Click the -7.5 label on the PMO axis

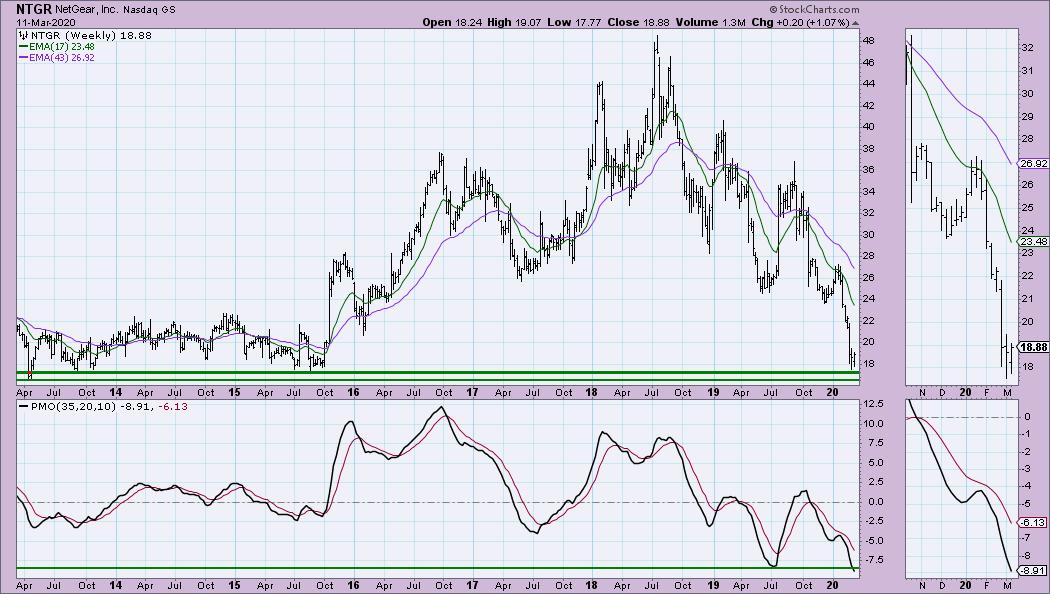[875, 560]
